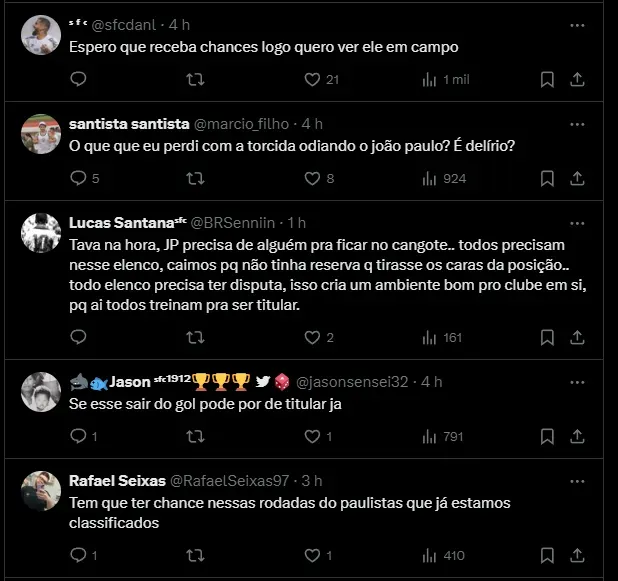Retweet Lucas Santana's tweet

coord(195,337)
